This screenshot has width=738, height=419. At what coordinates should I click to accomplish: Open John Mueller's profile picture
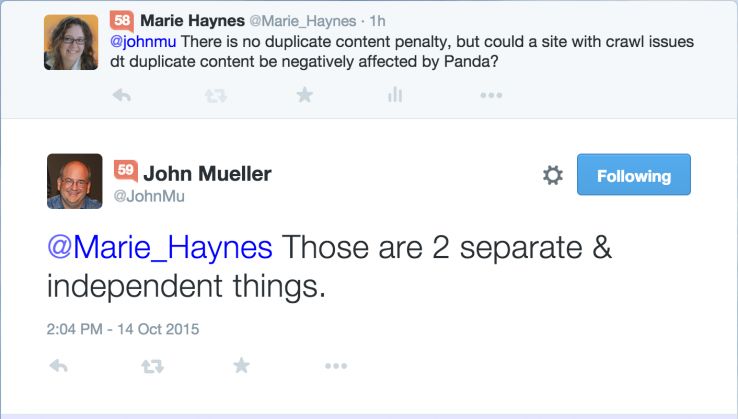click(x=74, y=181)
